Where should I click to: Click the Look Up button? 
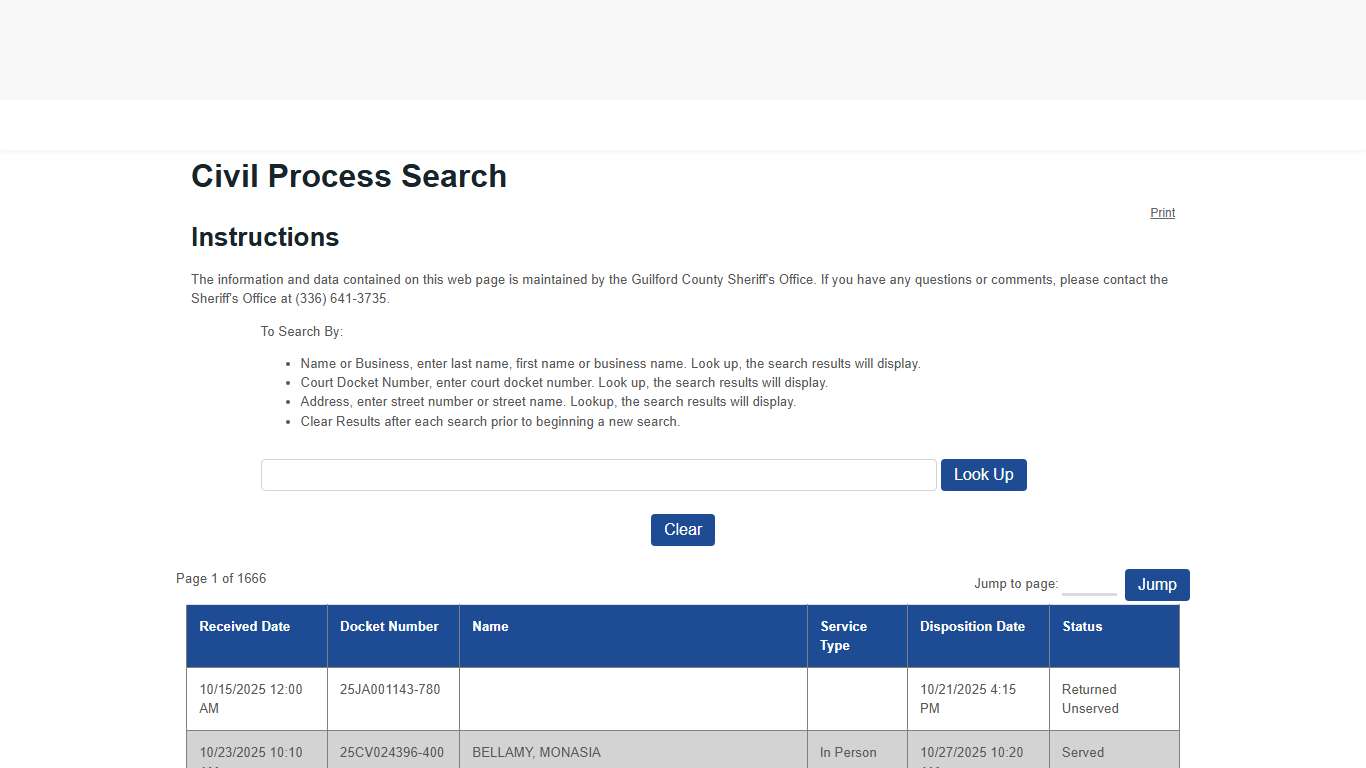[983, 474]
